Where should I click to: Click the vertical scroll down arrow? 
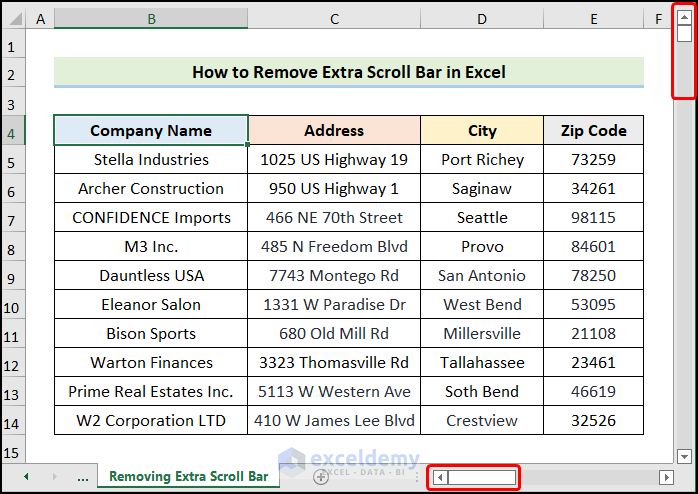point(684,456)
